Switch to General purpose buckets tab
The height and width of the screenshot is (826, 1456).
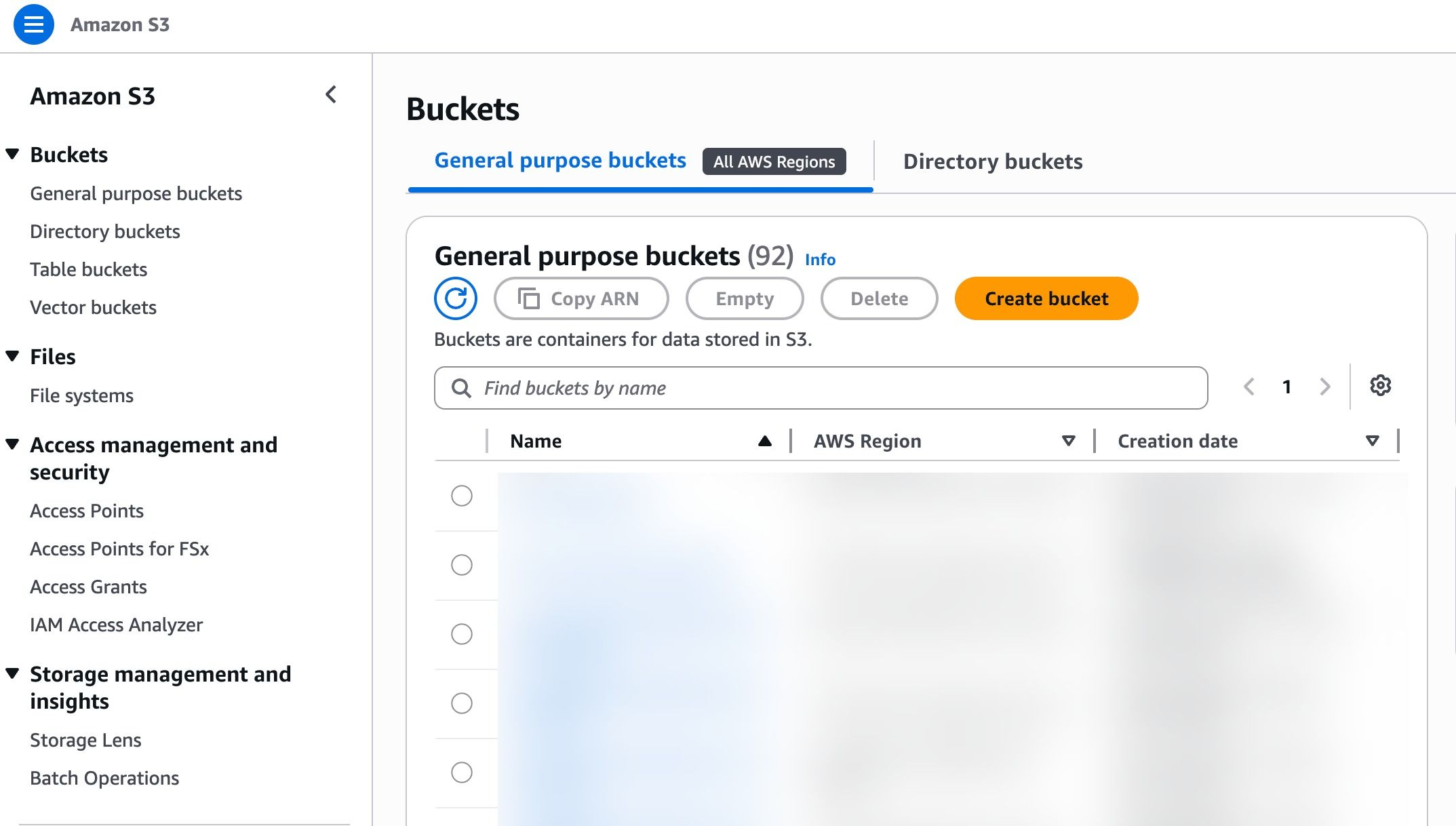point(560,161)
